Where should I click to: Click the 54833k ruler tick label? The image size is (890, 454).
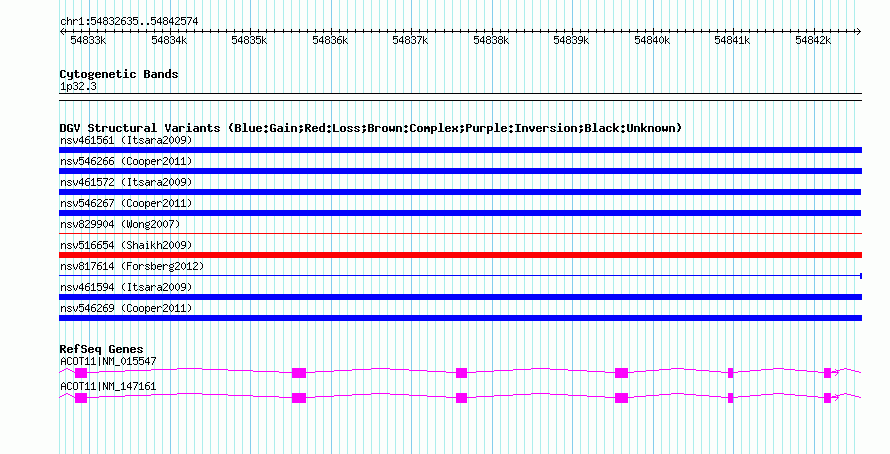coord(88,40)
